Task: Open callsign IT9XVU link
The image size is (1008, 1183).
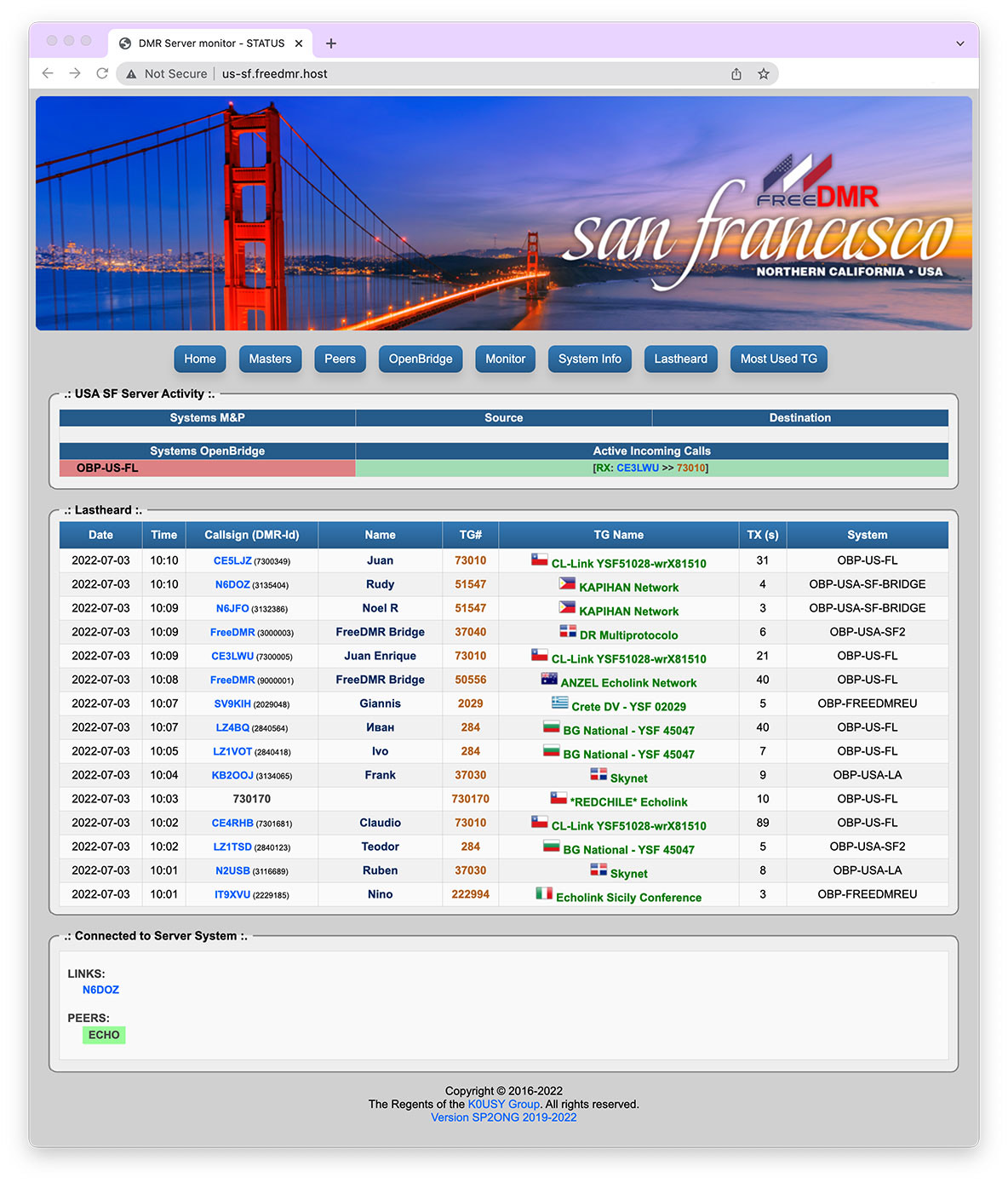Action: 232,894
